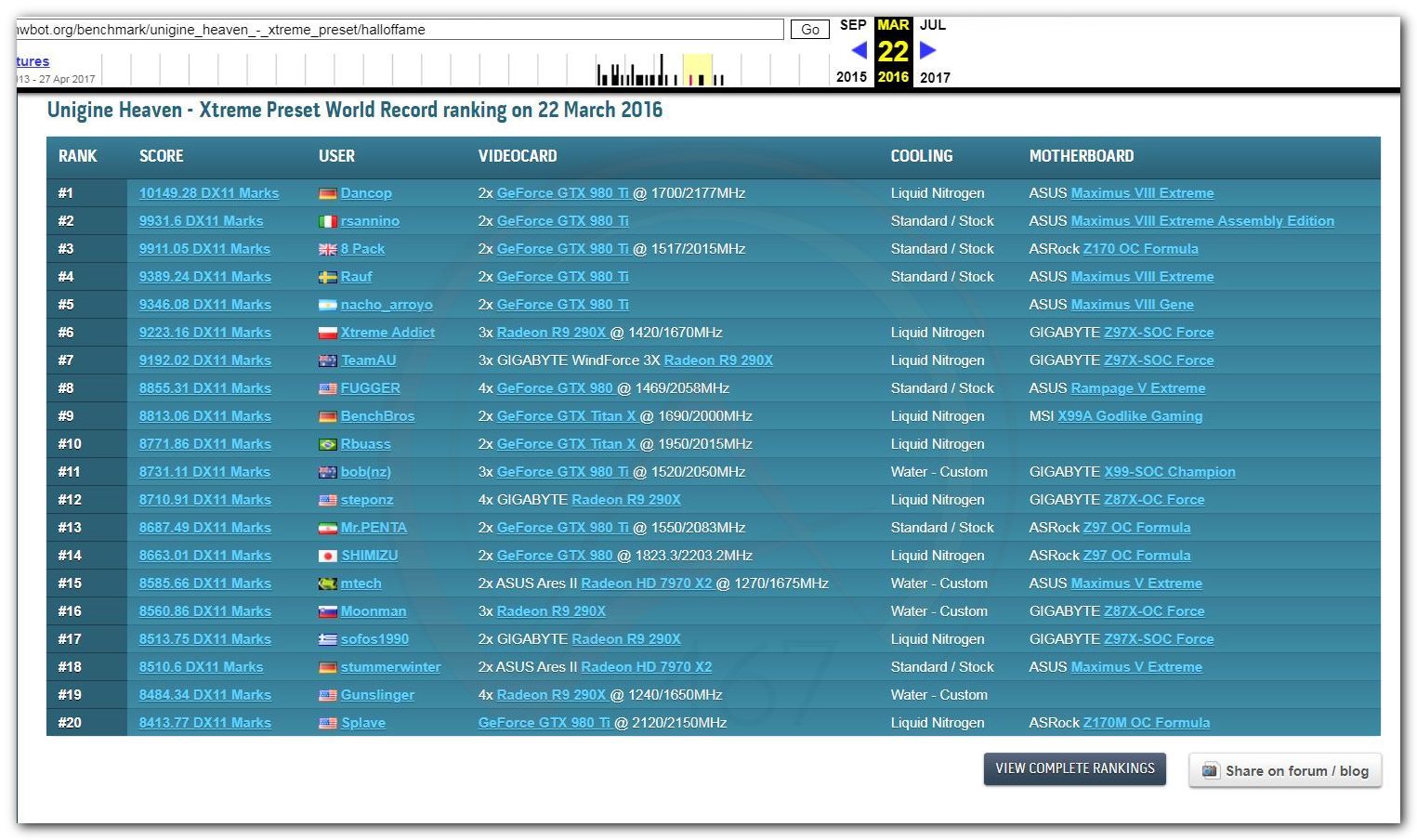Click the Australian flag next to TeamAU
1417x840 pixels.
click(x=327, y=361)
